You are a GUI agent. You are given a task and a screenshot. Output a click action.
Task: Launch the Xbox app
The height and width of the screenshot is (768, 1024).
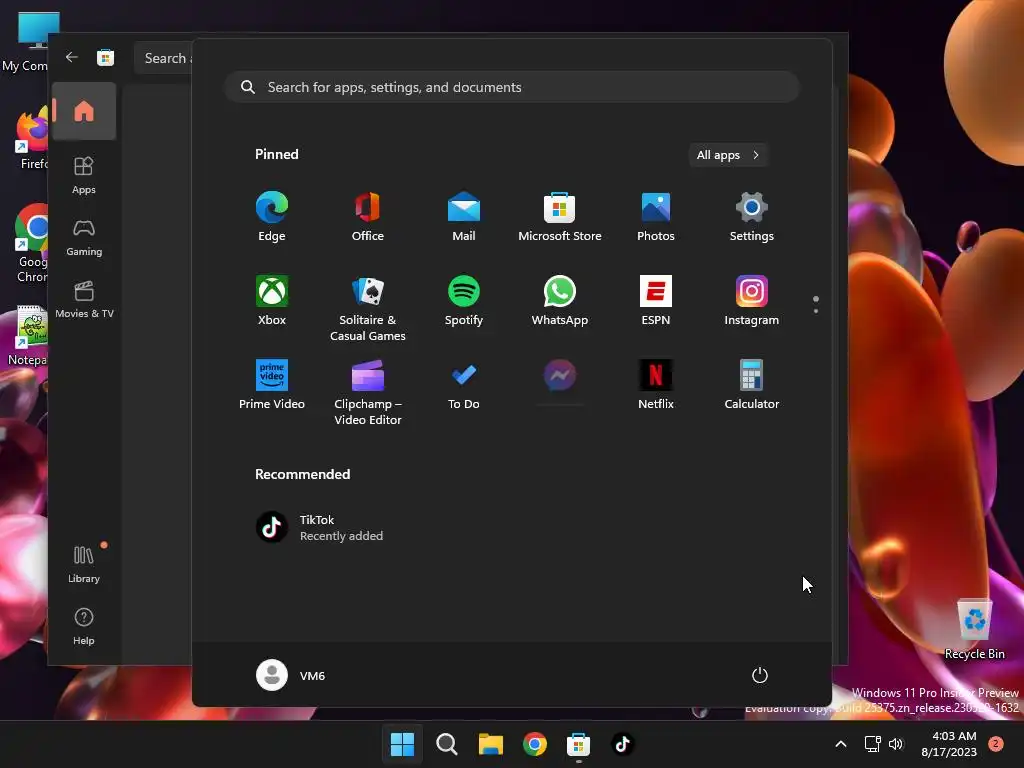[272, 300]
